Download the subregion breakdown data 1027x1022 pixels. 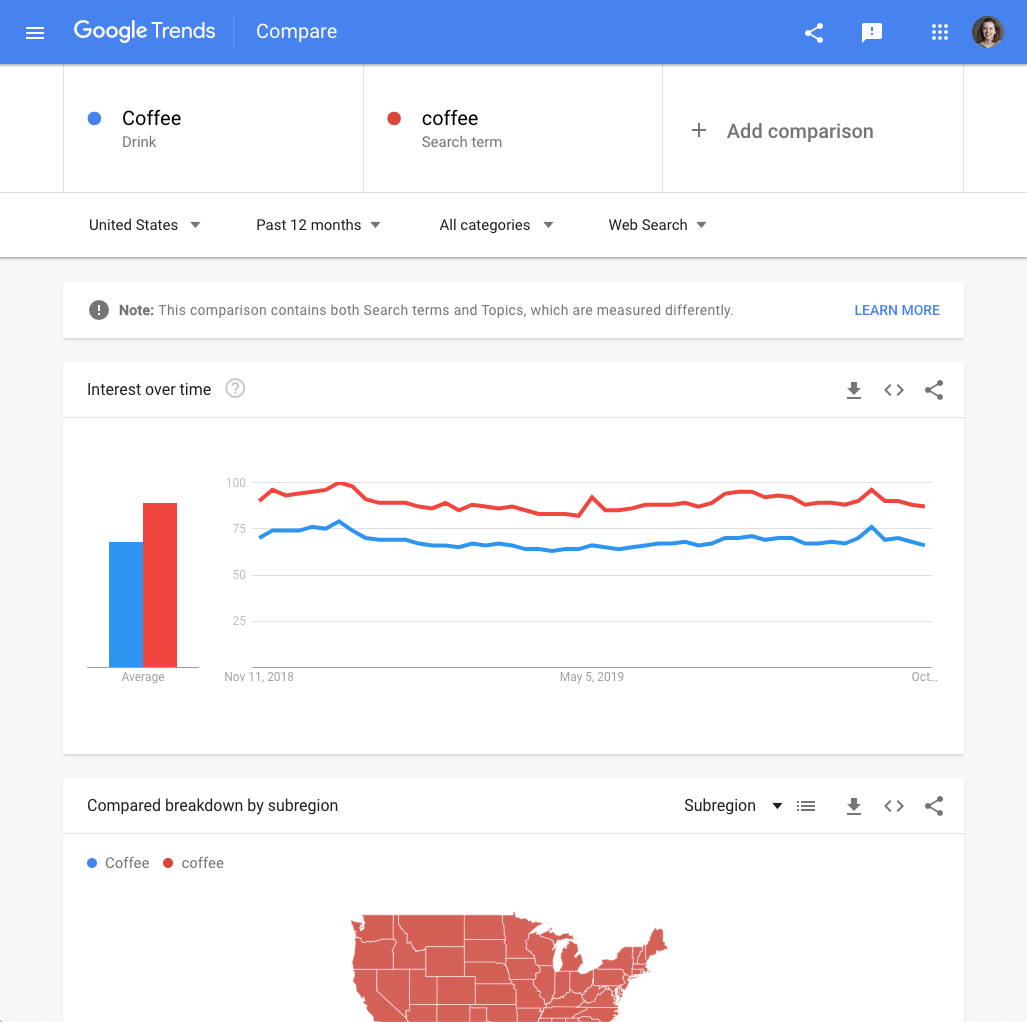point(853,806)
